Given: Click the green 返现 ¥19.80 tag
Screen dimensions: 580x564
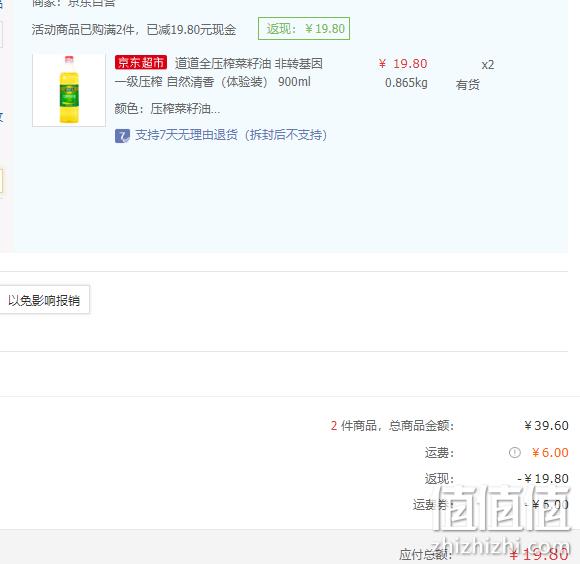Looking at the screenshot, I should (x=304, y=28).
